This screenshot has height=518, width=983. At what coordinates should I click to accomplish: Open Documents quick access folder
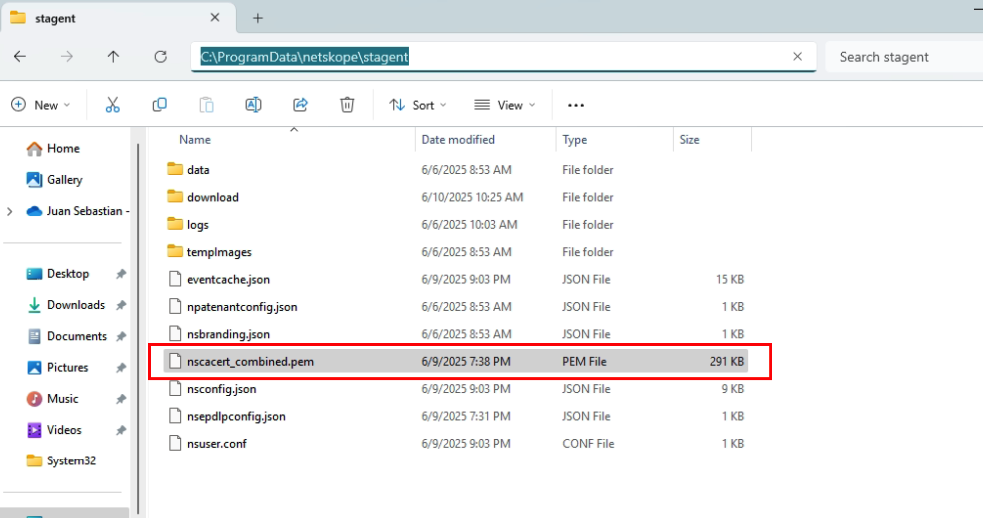click(66, 337)
